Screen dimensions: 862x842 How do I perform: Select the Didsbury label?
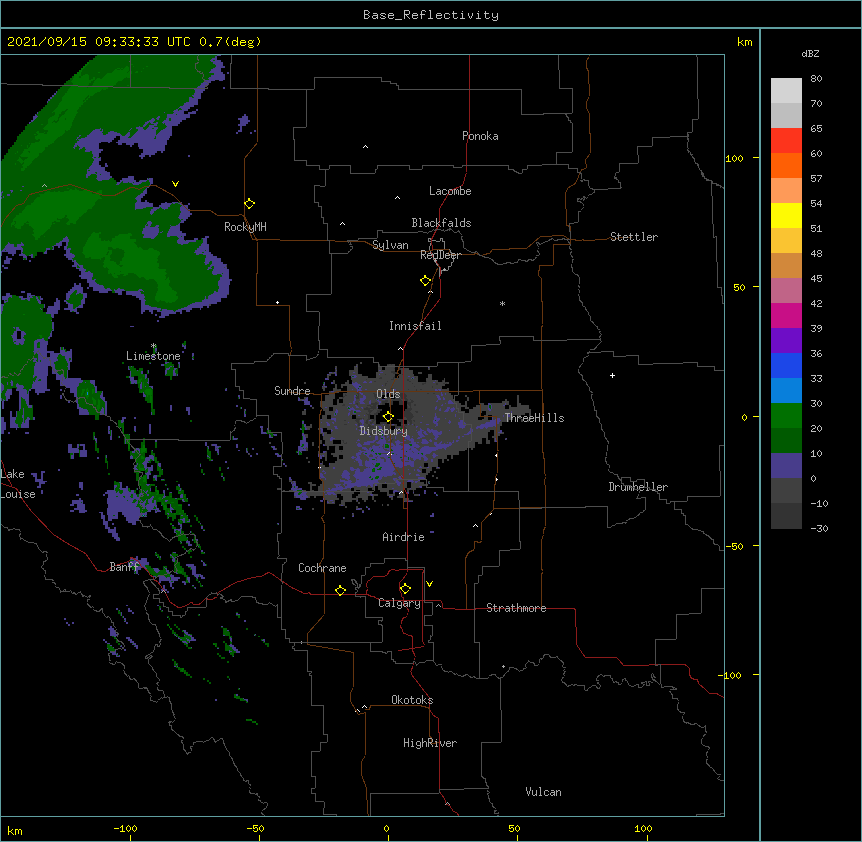point(384,431)
